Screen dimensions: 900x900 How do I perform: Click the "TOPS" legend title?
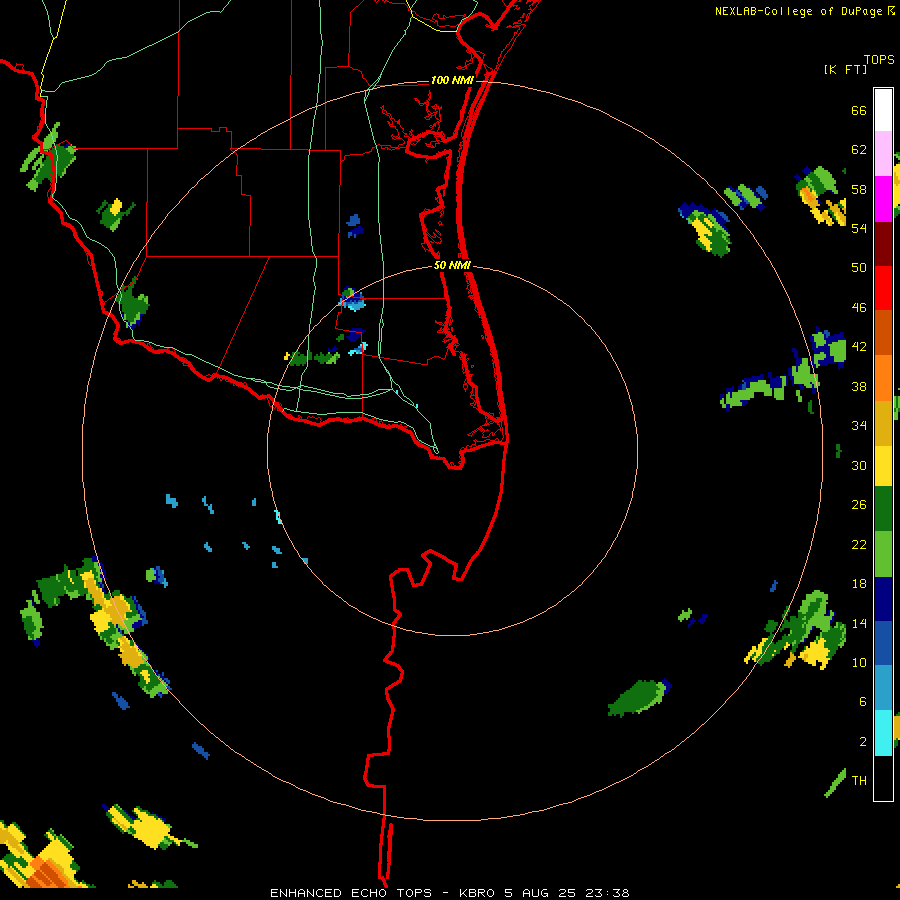point(879,59)
